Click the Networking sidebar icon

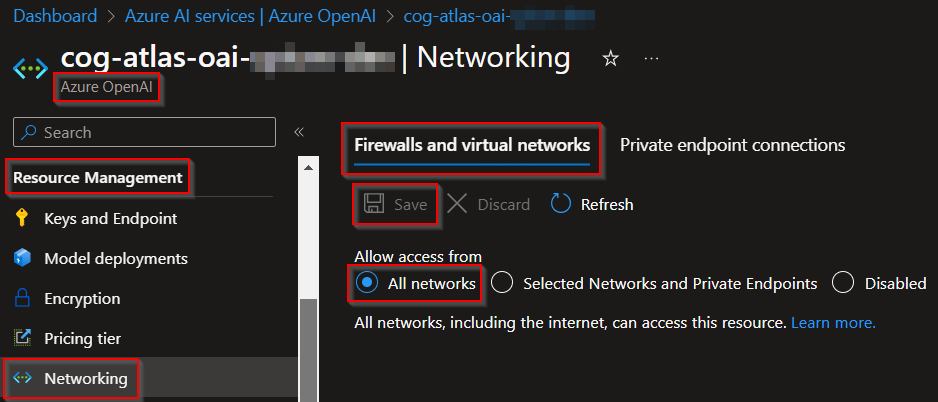tap(23, 379)
